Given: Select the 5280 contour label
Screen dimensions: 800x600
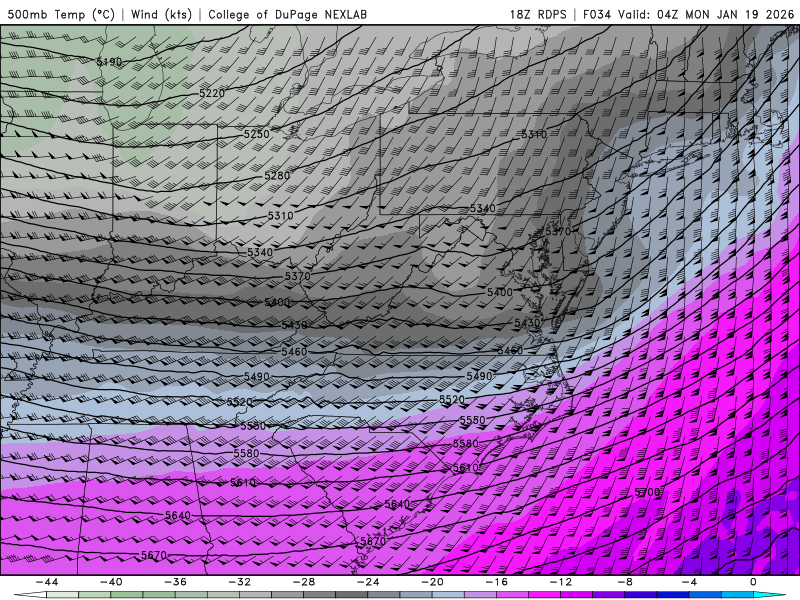Looking at the screenshot, I should click(x=277, y=176).
